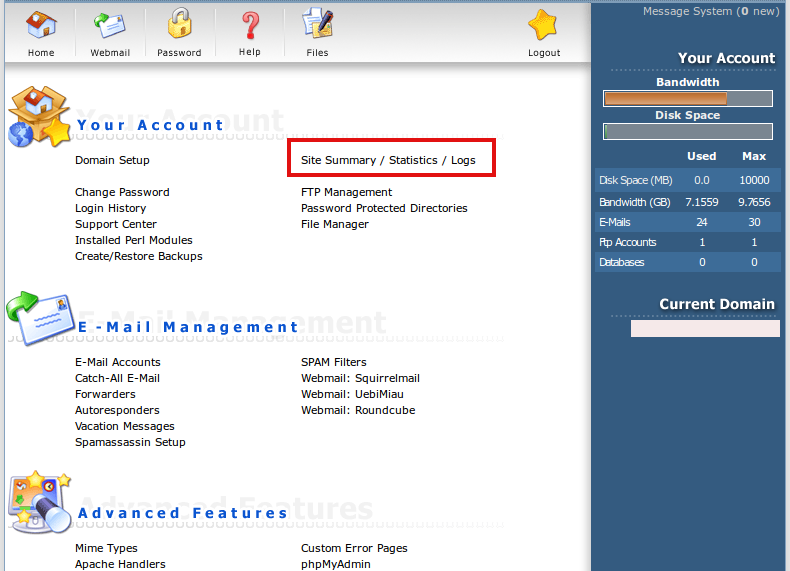790x571 pixels.
Task: Open Site Summary / Statistics / Logs
Action: [x=388, y=160]
